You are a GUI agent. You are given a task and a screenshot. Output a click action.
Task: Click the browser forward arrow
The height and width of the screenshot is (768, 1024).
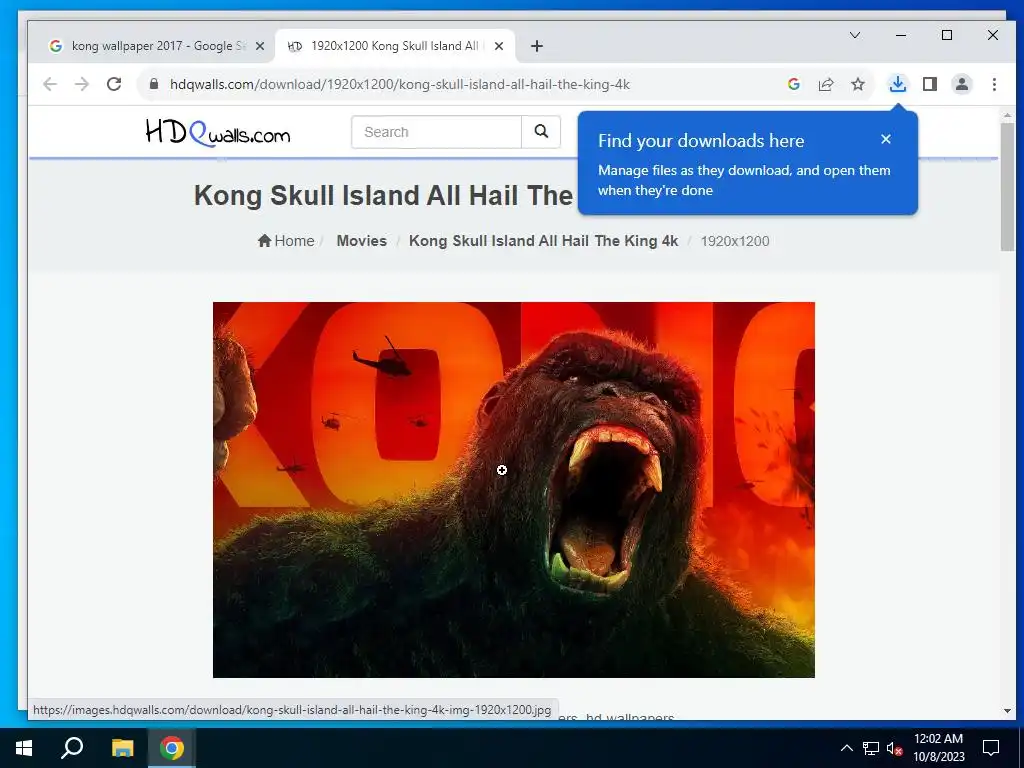point(82,84)
